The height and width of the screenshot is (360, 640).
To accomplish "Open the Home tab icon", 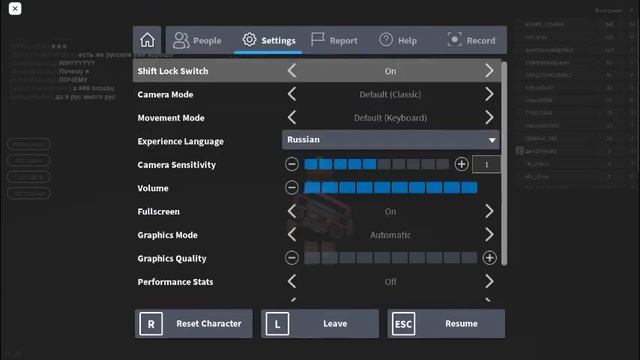I will (147, 40).
